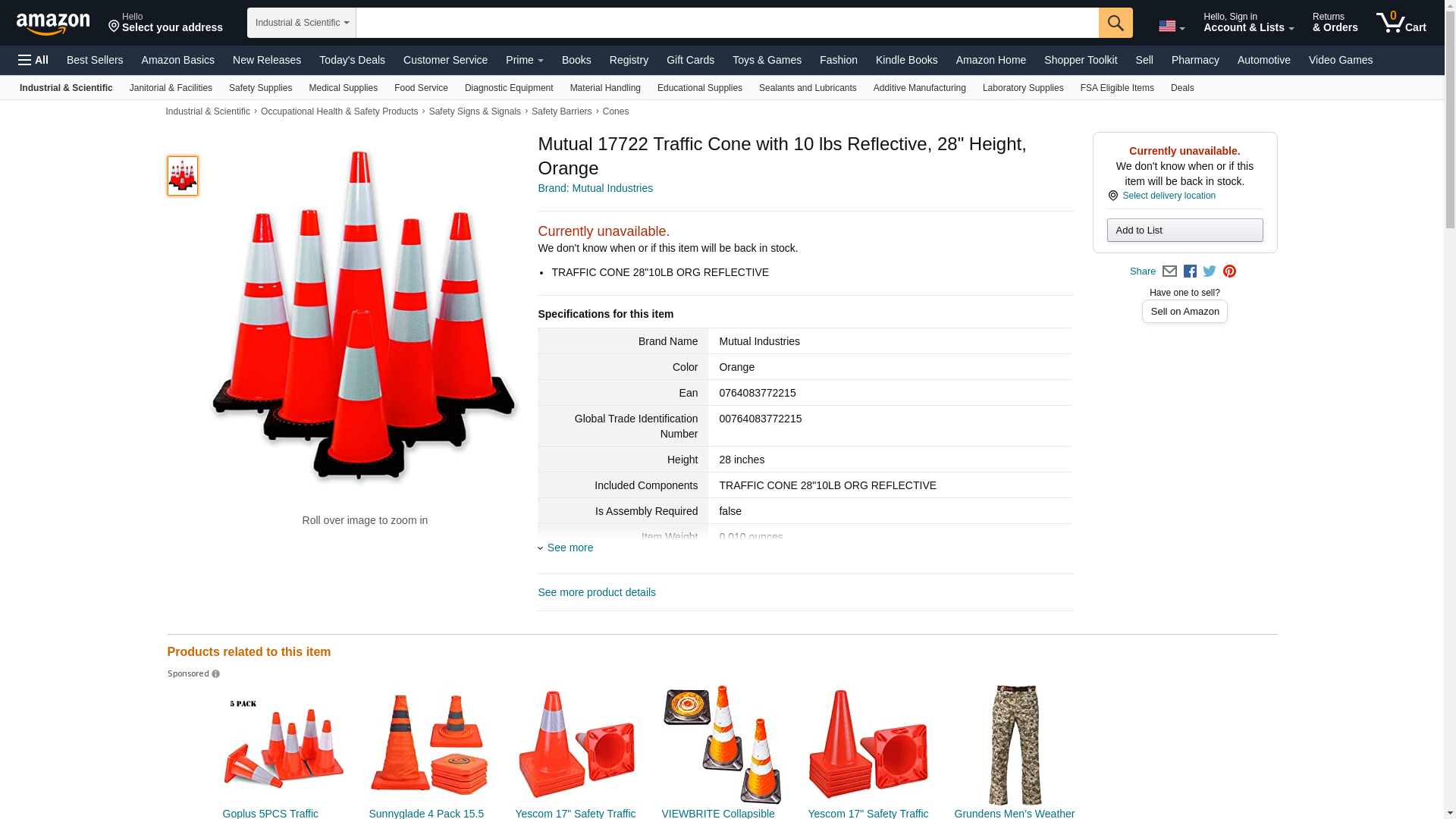Open the Prime dropdown menu
Viewport: 1456px width, 819px height.
point(524,60)
